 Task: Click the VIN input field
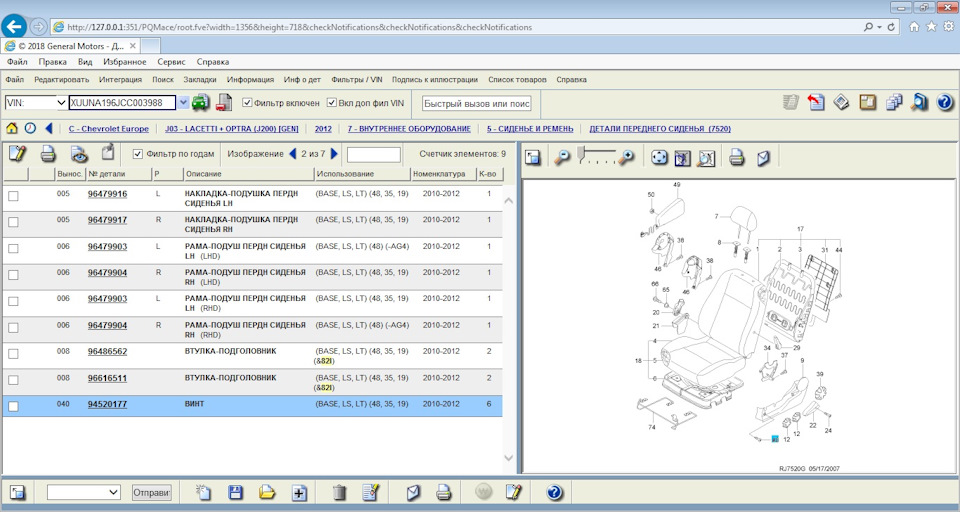tap(122, 103)
